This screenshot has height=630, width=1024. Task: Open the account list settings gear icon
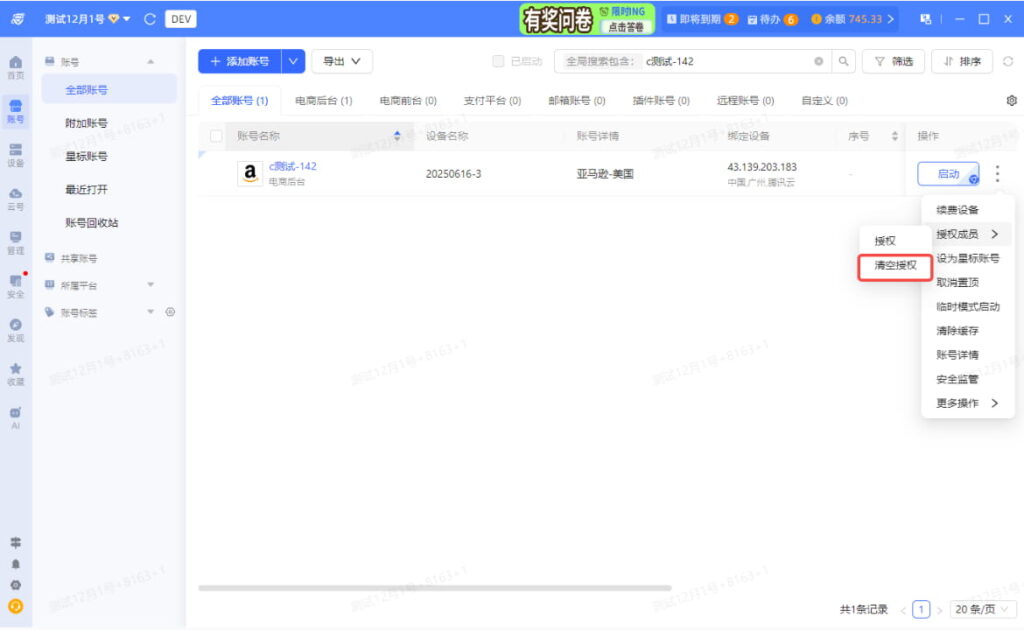pyautogui.click(x=1011, y=100)
